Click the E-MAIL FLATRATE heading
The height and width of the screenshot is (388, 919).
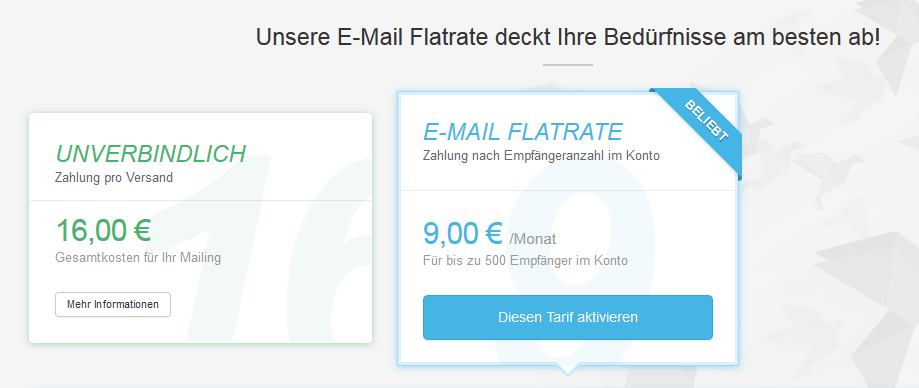522,132
